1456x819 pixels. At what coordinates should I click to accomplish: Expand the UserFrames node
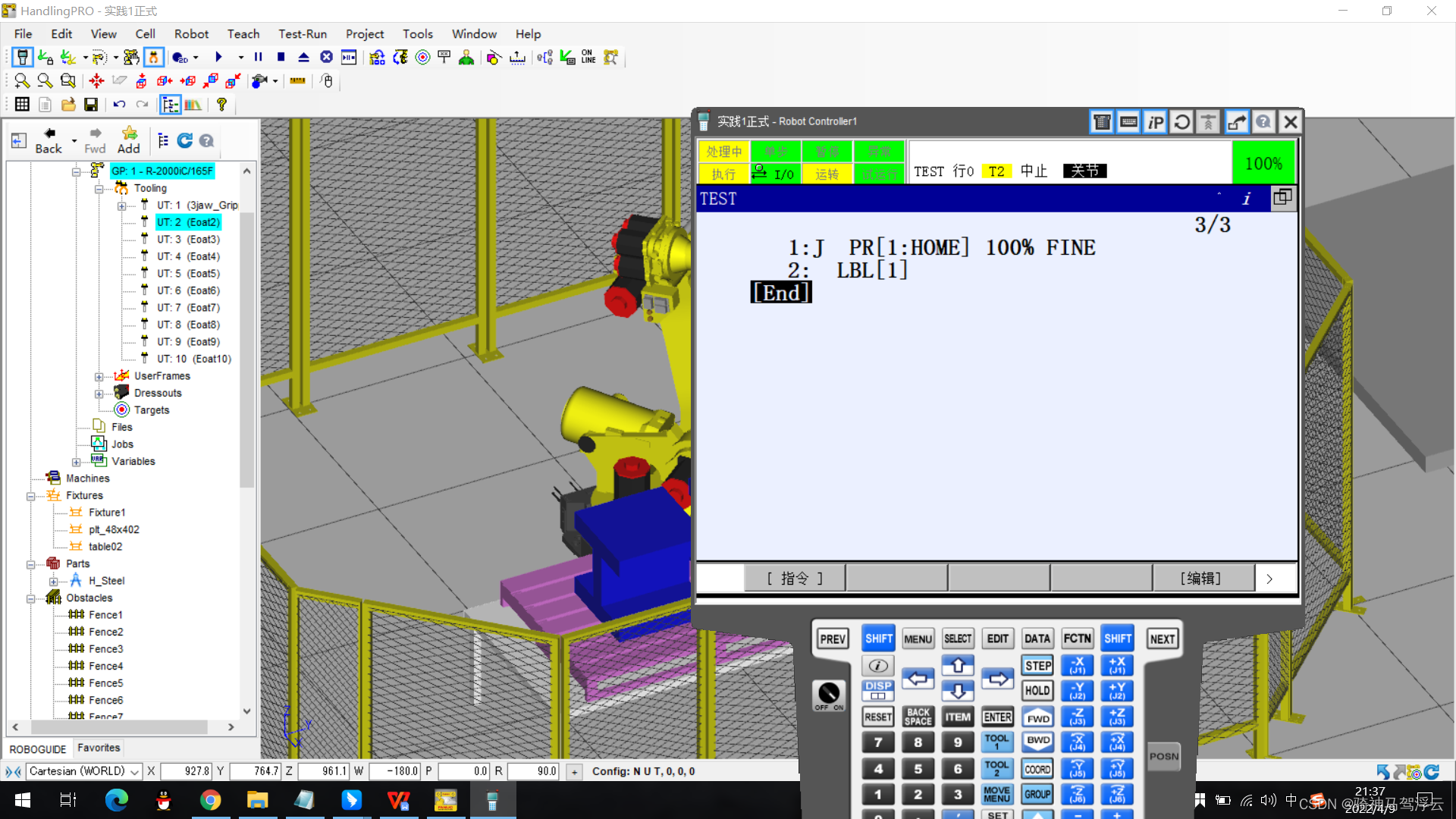[x=99, y=377]
